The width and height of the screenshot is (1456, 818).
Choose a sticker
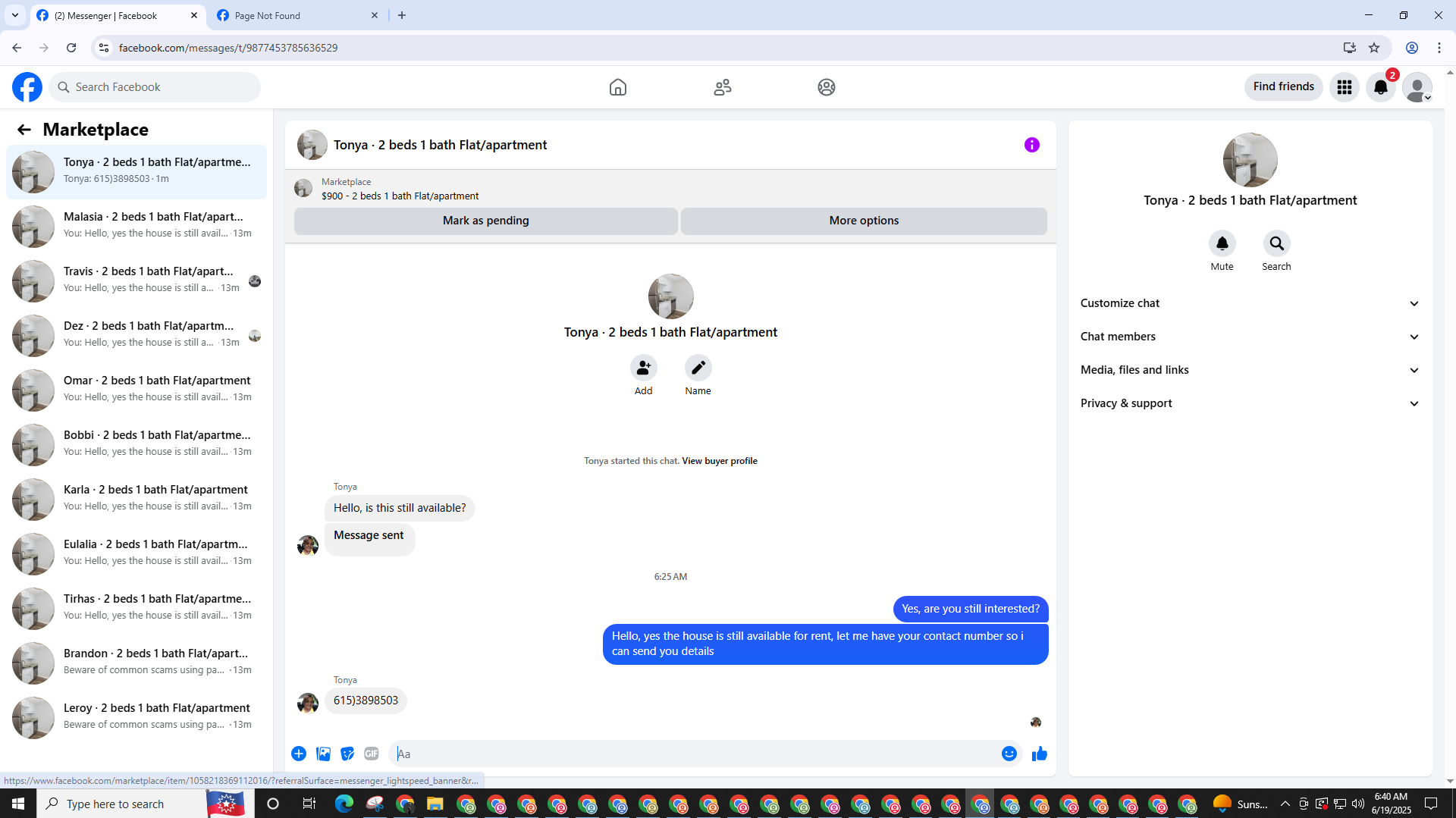pos(347,754)
